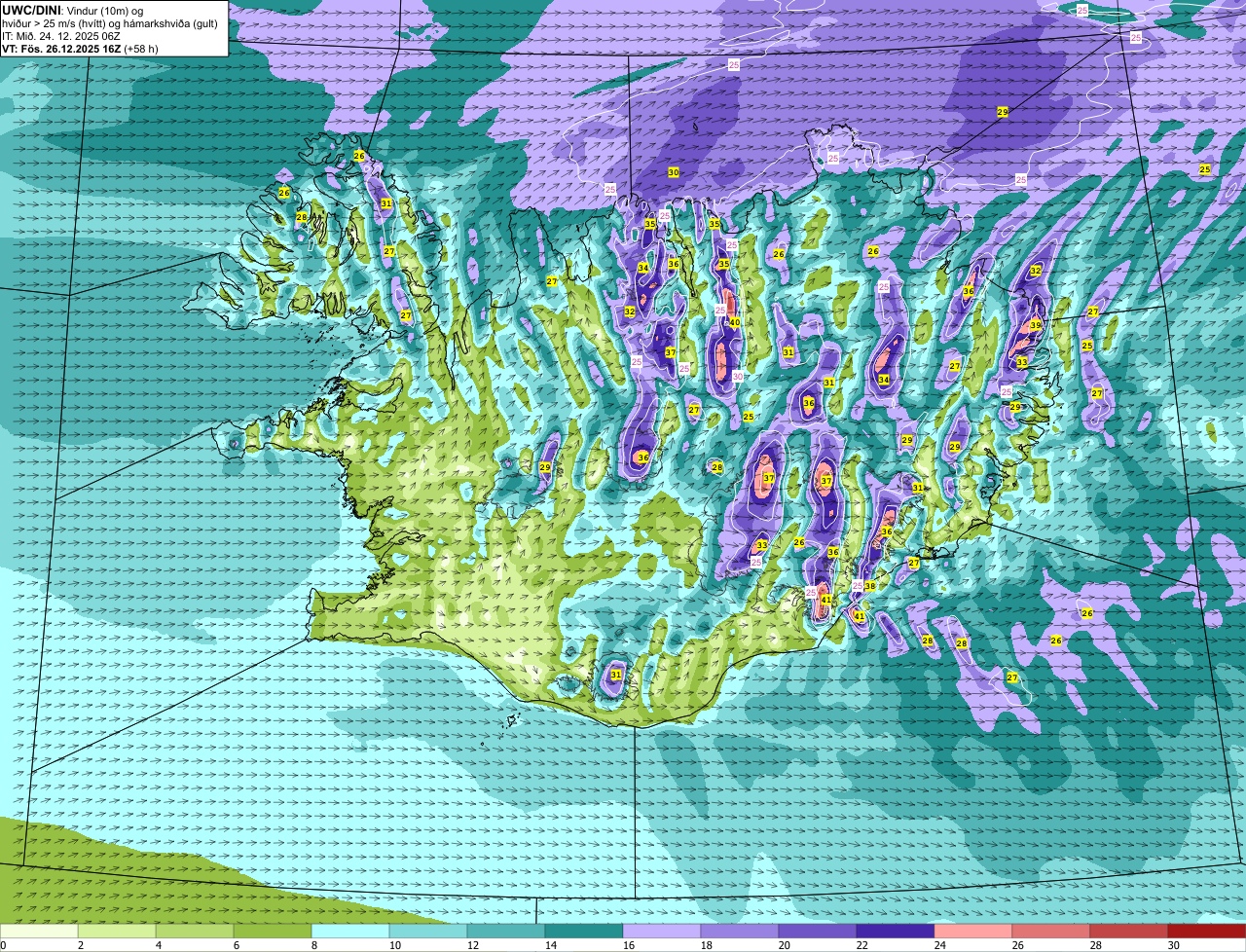Click the yellow '30' gust label north of Iceland
Viewport: 1246px width, 952px height.
point(674,172)
